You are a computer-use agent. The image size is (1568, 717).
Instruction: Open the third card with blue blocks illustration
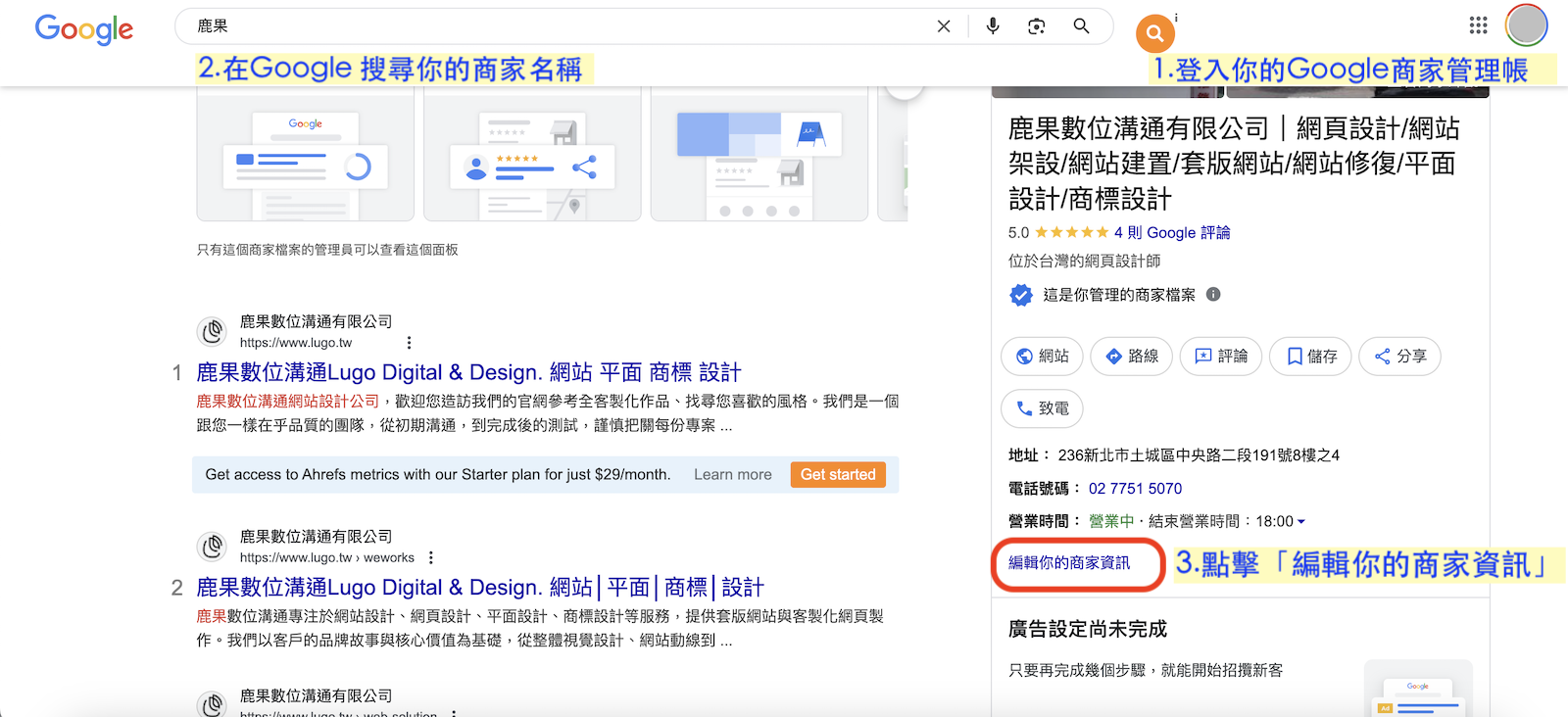[x=759, y=154]
